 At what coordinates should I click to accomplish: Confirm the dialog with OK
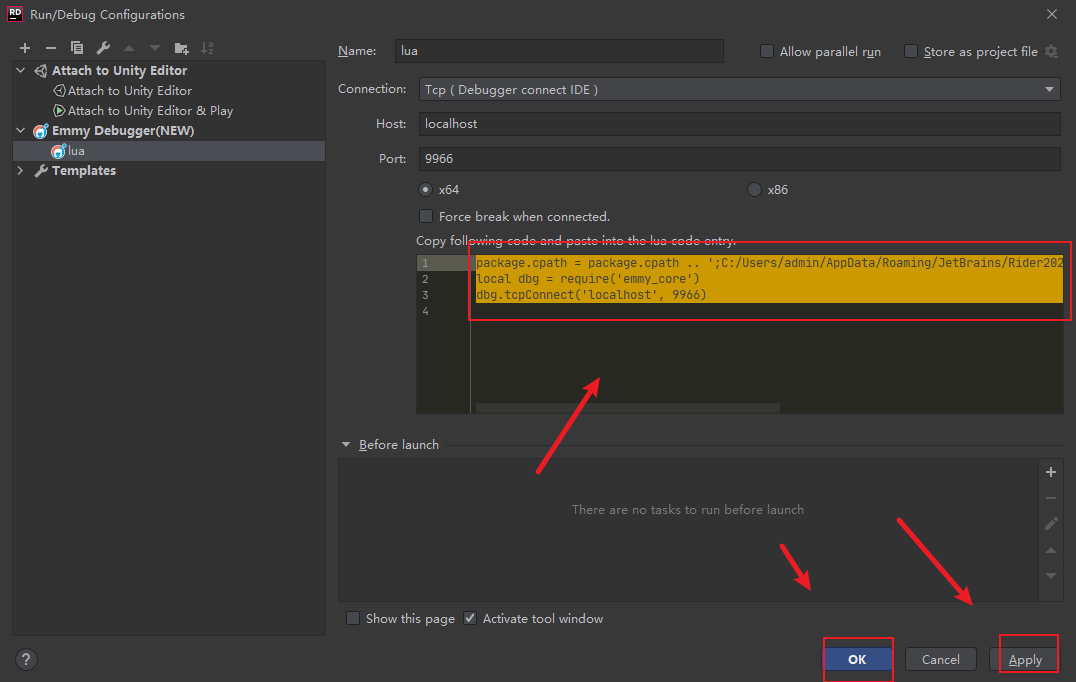pyautogui.click(x=857, y=659)
